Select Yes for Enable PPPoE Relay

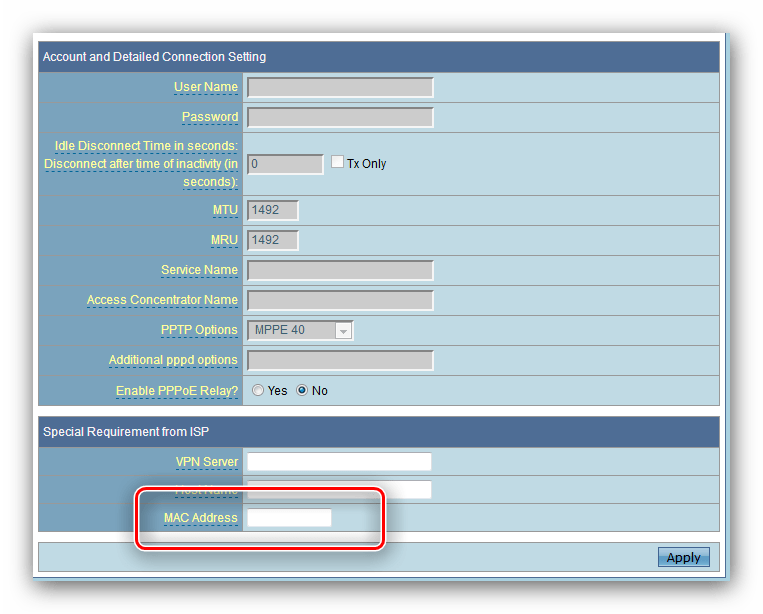tap(258, 390)
